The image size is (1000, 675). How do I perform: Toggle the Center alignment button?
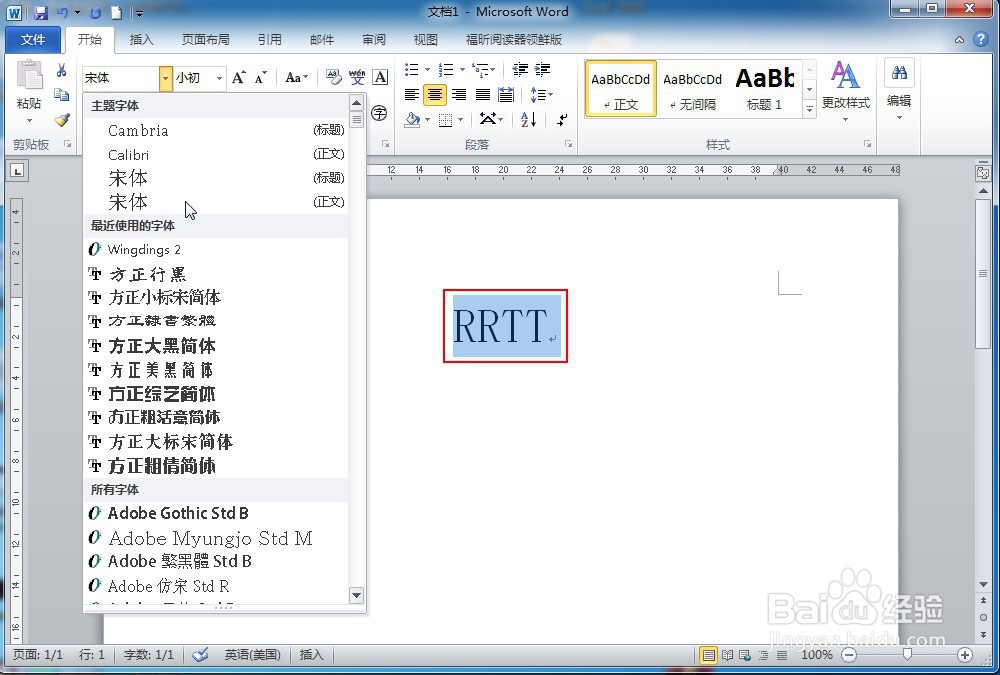tap(435, 95)
